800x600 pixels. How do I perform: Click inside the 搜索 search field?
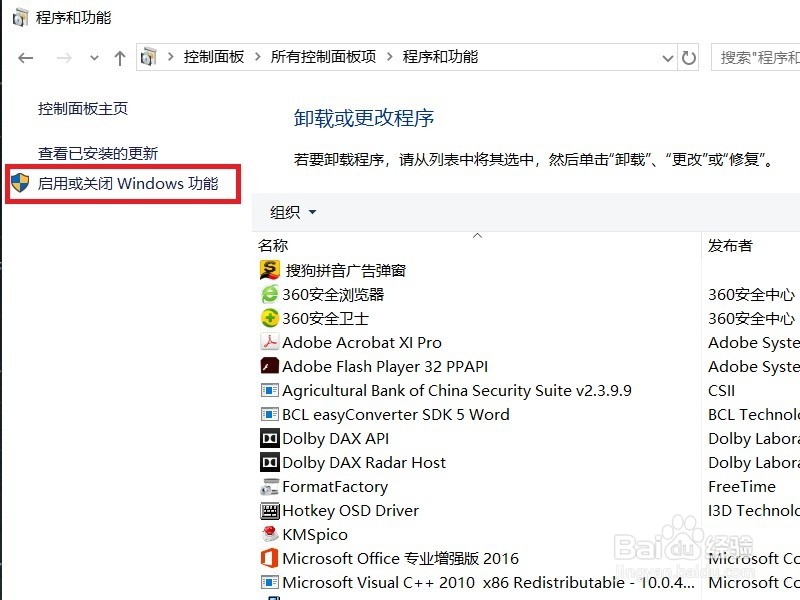coord(760,58)
